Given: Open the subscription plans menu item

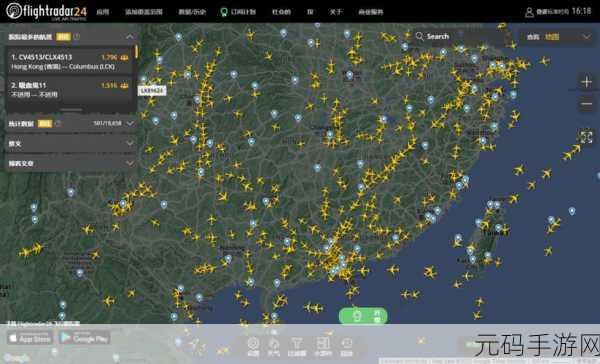Looking at the screenshot, I should (x=238, y=12).
